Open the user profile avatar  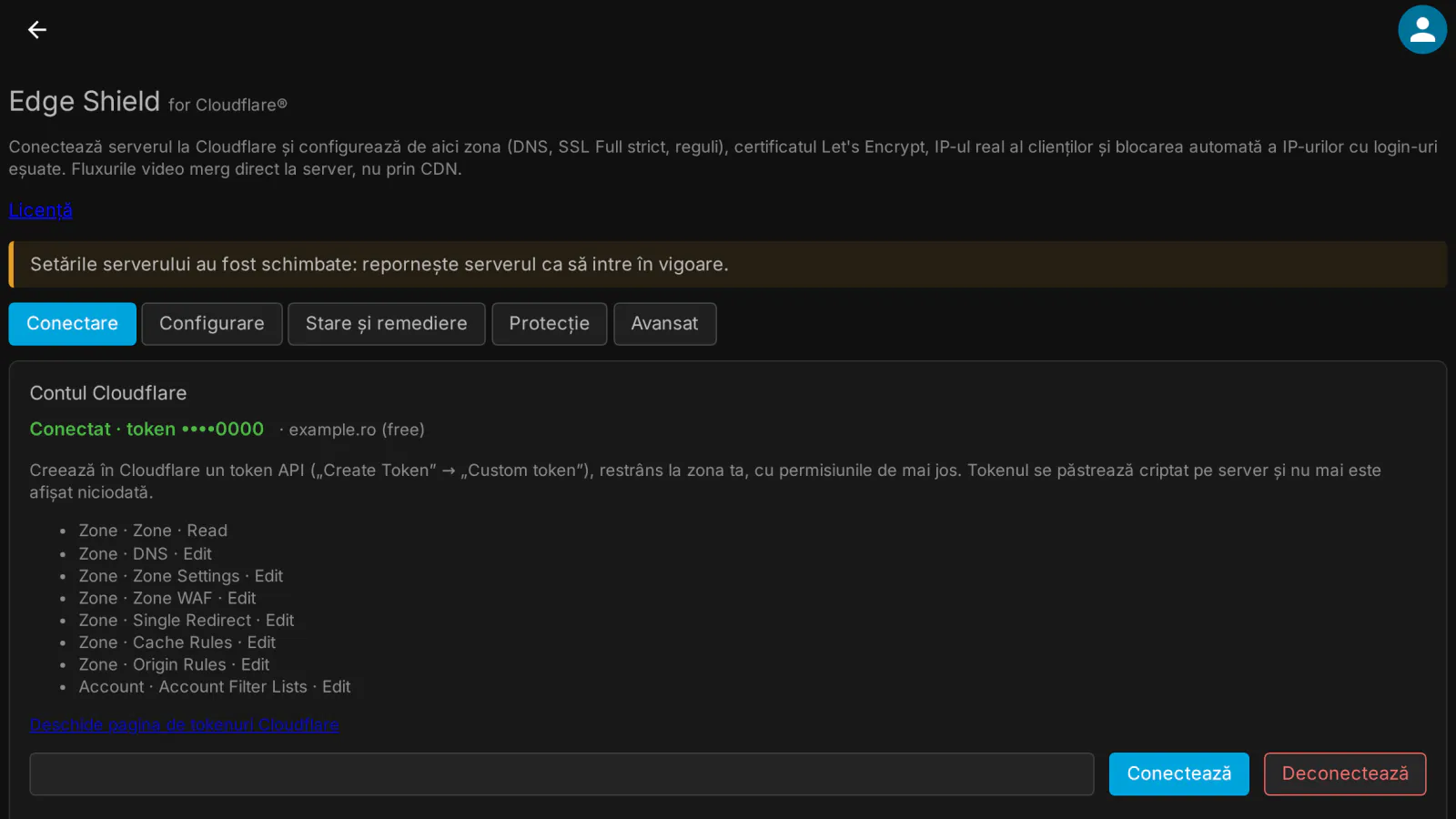(1422, 30)
